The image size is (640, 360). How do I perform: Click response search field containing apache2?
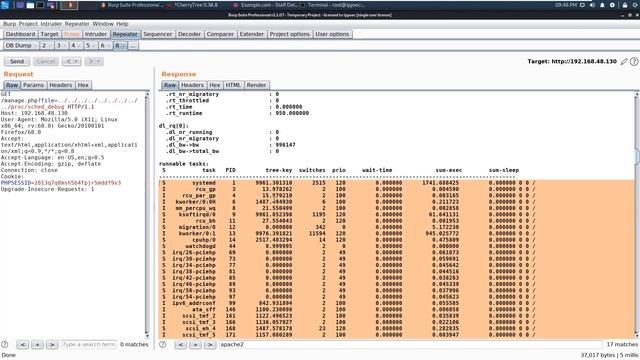point(410,344)
